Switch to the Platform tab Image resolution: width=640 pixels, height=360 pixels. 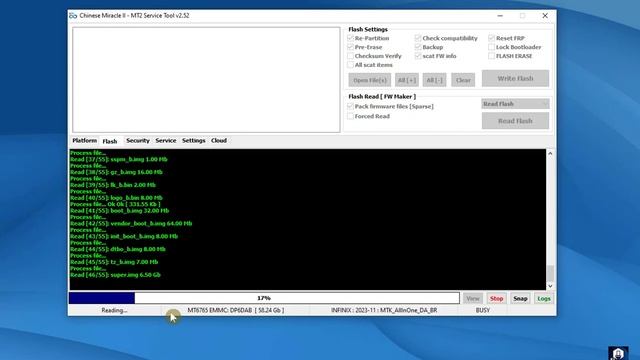84,140
